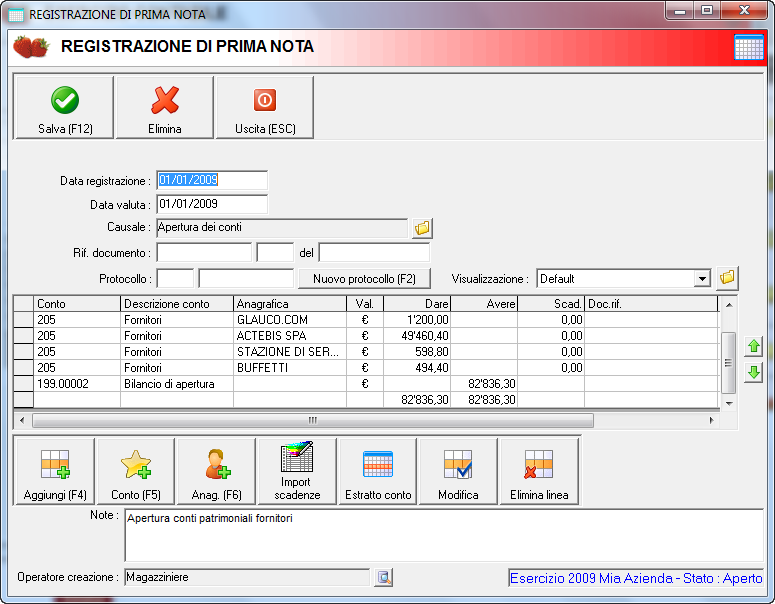Click horizontal scrollbar left arrow

click(22, 420)
